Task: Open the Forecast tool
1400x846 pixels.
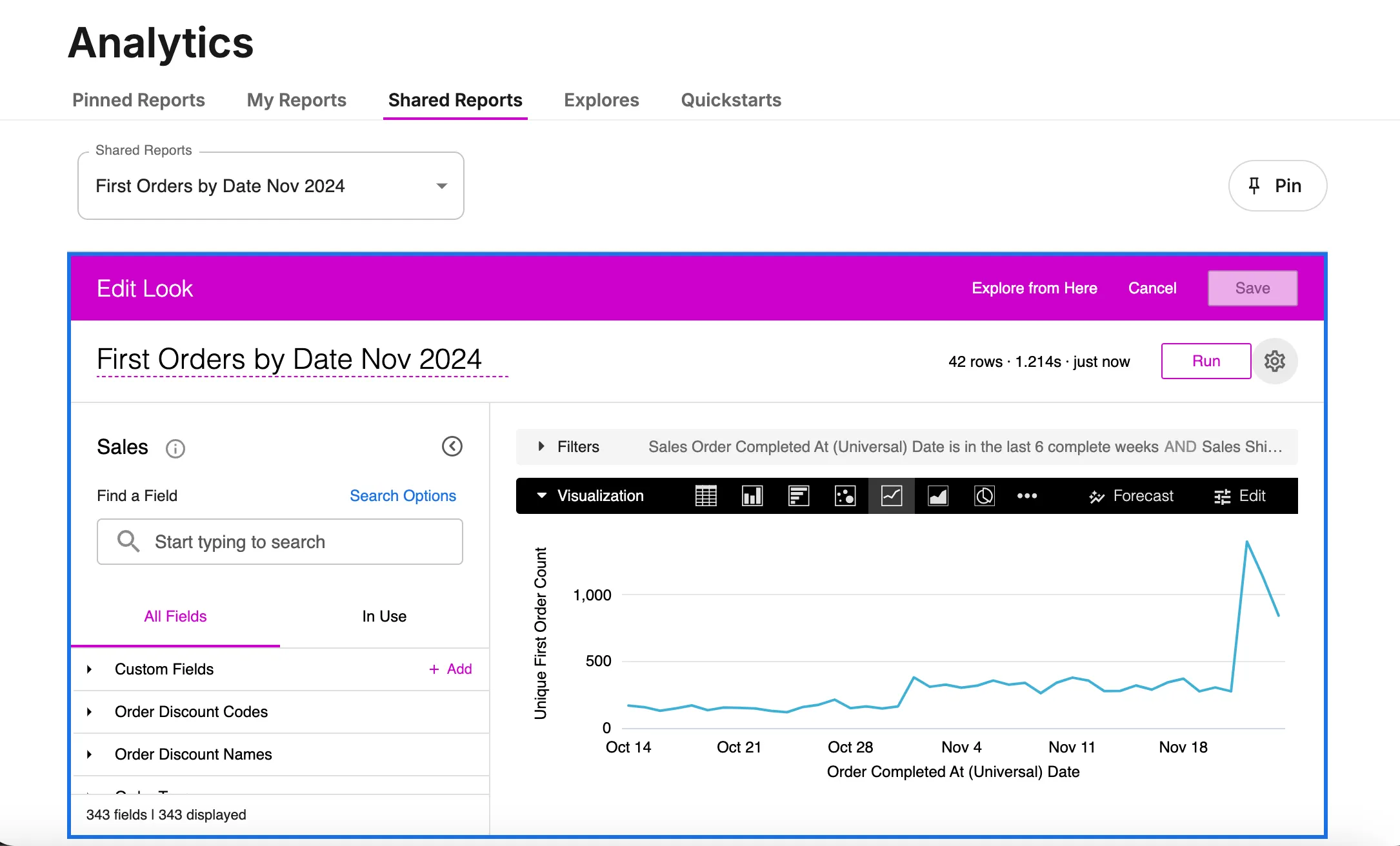Action: coord(1131,496)
